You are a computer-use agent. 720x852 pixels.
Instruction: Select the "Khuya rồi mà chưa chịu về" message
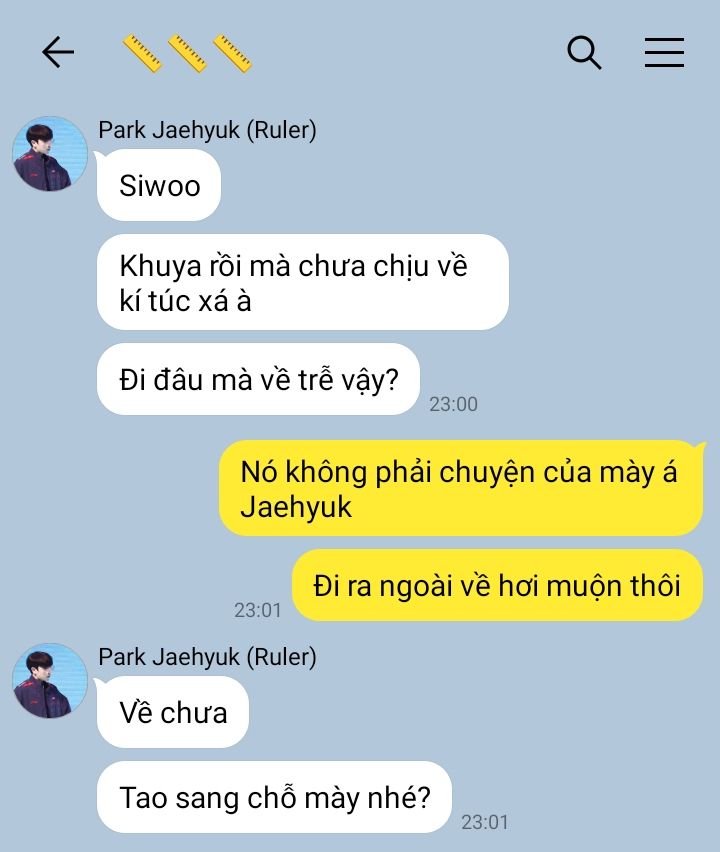303,283
